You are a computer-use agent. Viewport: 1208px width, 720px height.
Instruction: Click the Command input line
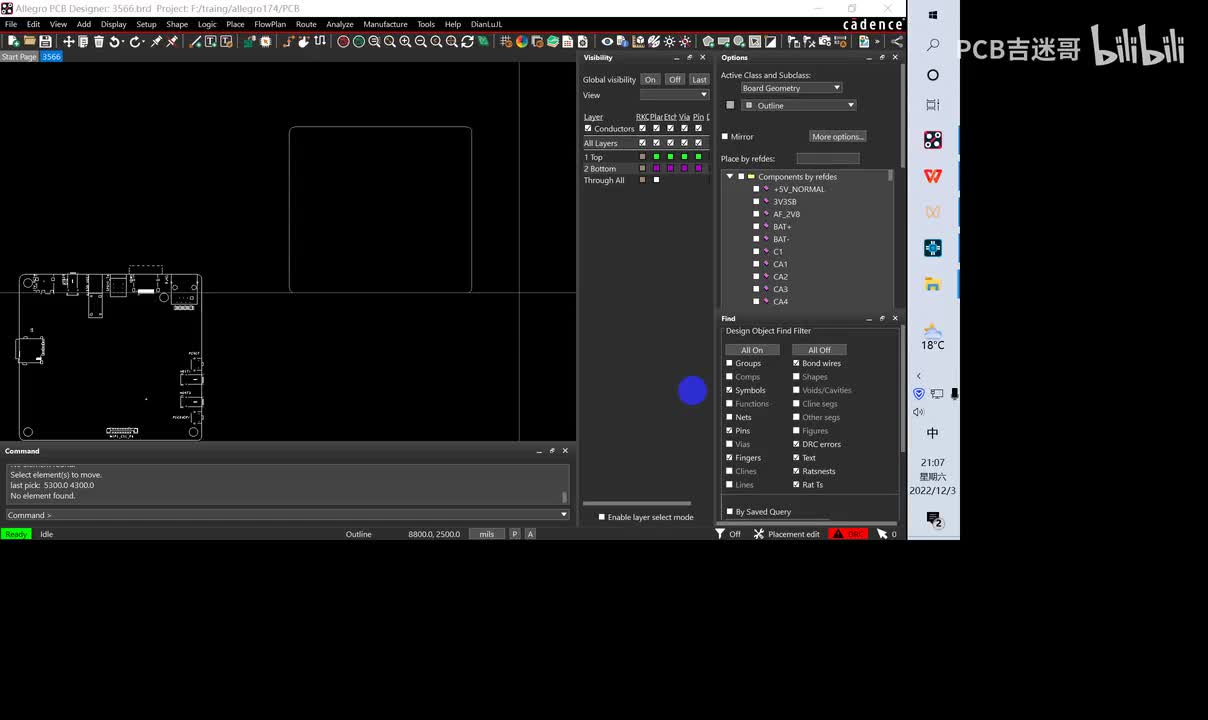[x=287, y=515]
